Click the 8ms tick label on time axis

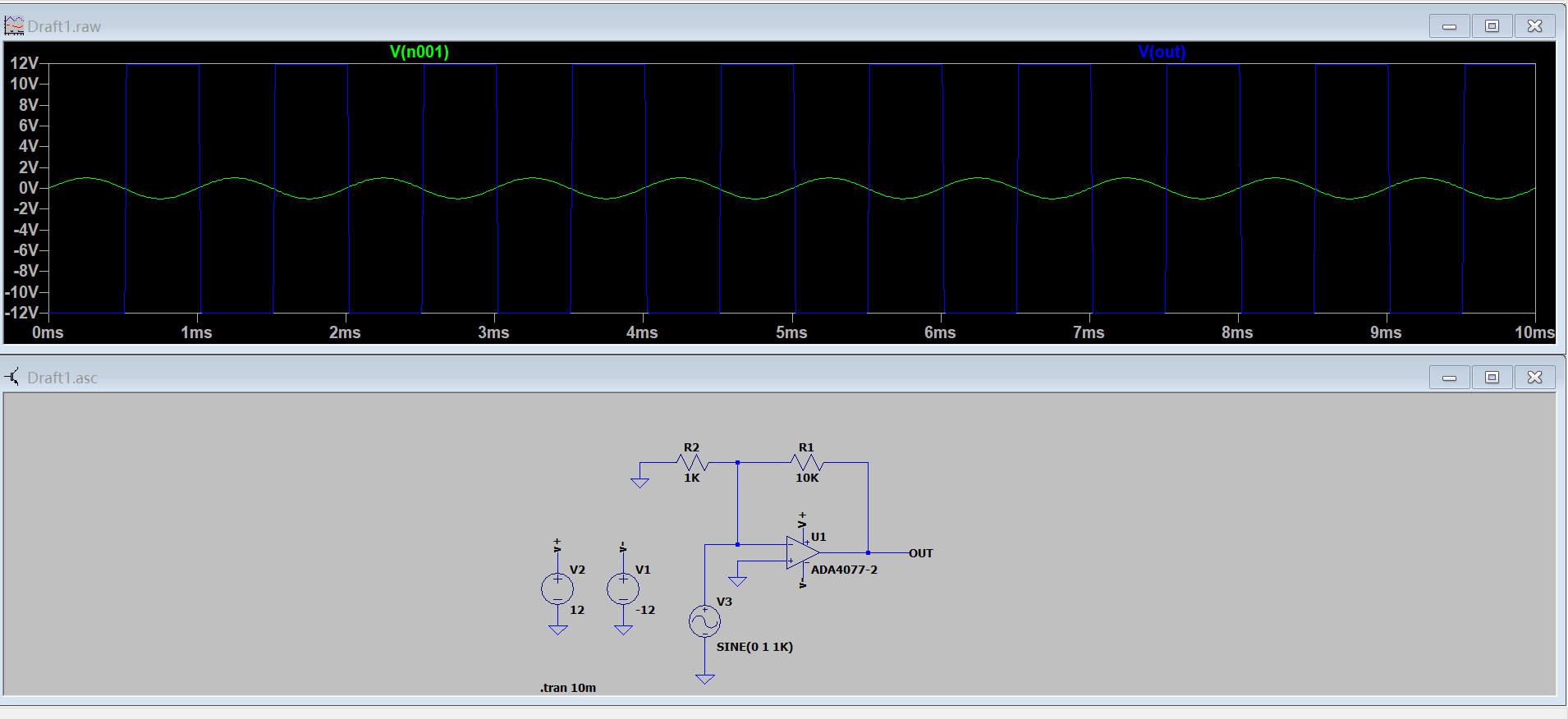pyautogui.click(x=1237, y=332)
